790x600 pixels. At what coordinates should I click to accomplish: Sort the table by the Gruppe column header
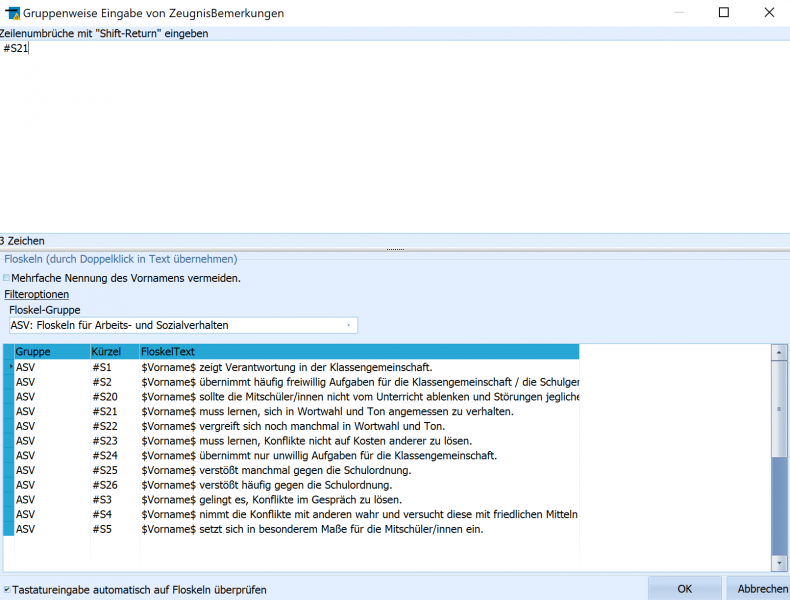(52, 351)
